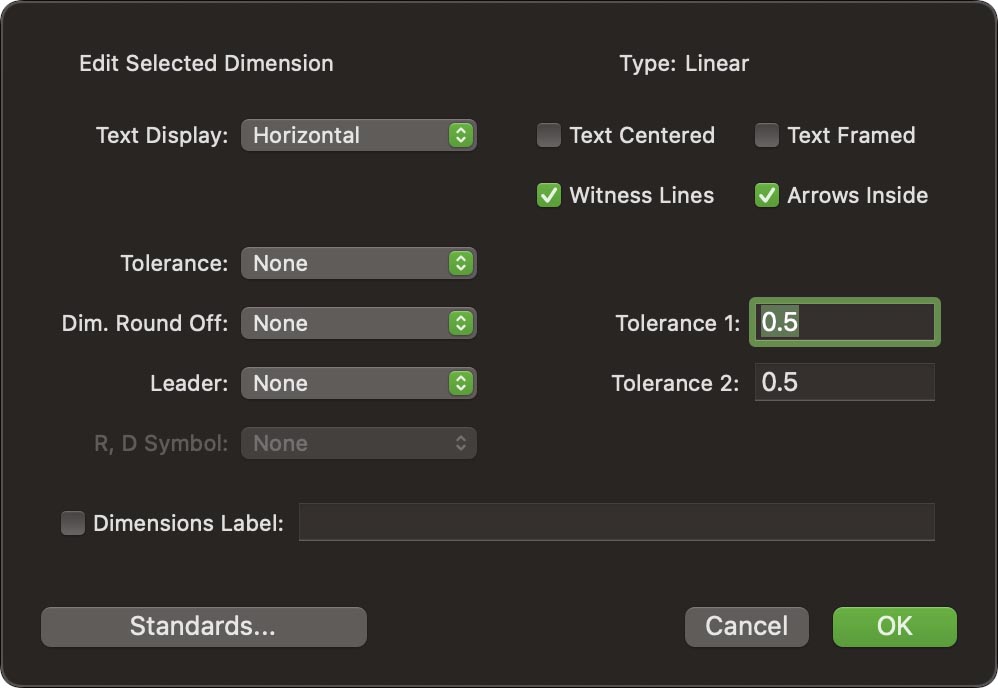Disable the Witness Lines checkbox
Screen dimensions: 998x688
tap(549, 195)
